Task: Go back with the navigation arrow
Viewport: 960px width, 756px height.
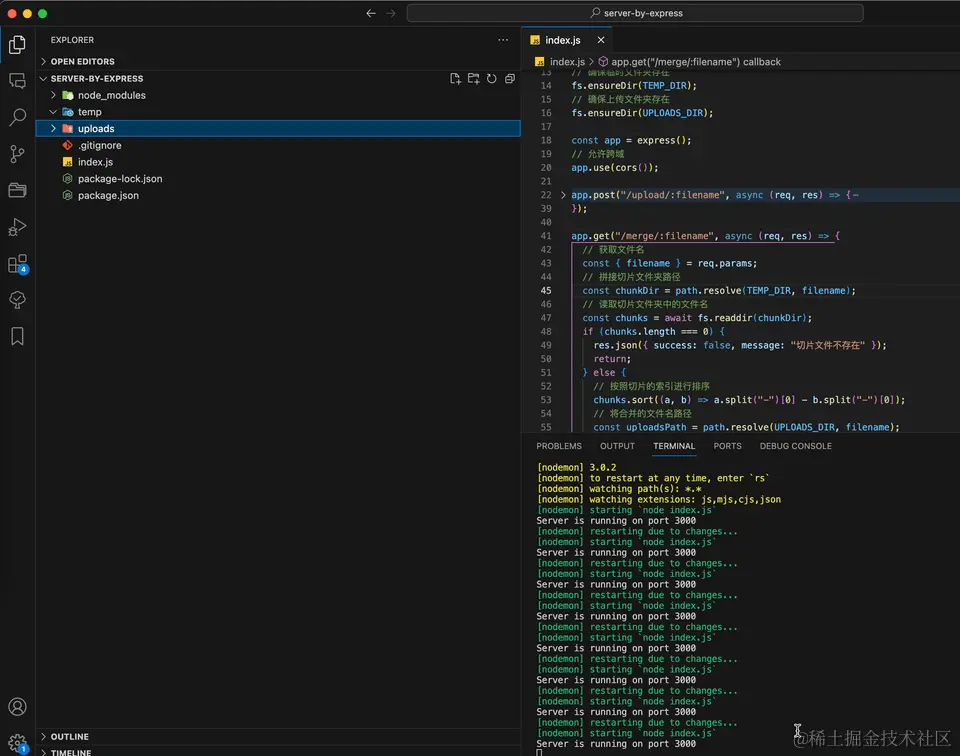Action: pos(370,13)
